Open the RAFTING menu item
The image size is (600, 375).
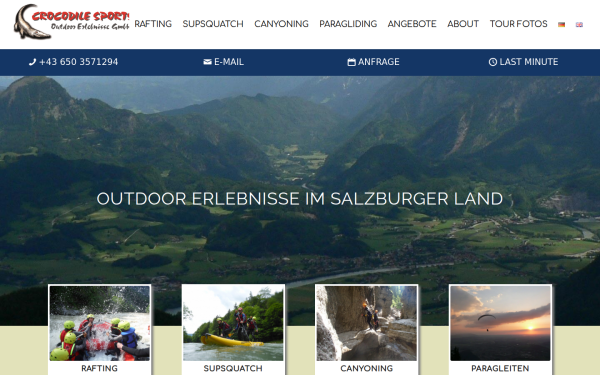pyautogui.click(x=153, y=24)
